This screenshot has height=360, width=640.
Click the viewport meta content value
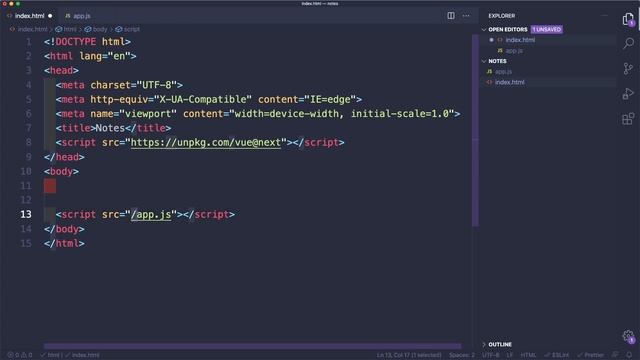(x=342, y=114)
